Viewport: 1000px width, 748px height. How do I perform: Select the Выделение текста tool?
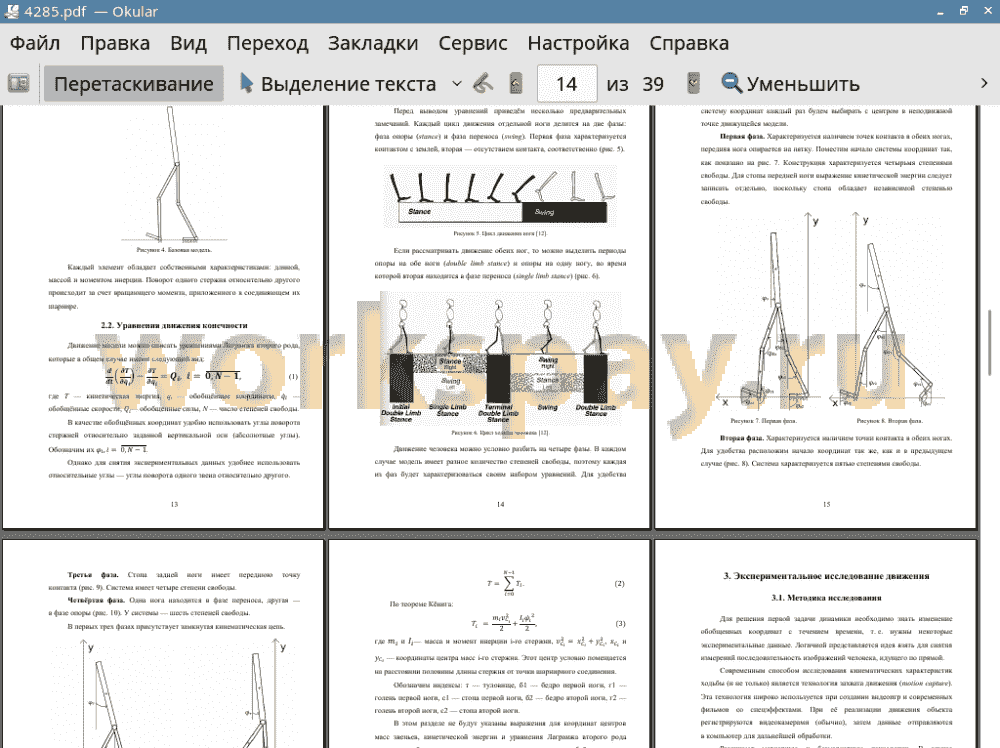coord(338,84)
